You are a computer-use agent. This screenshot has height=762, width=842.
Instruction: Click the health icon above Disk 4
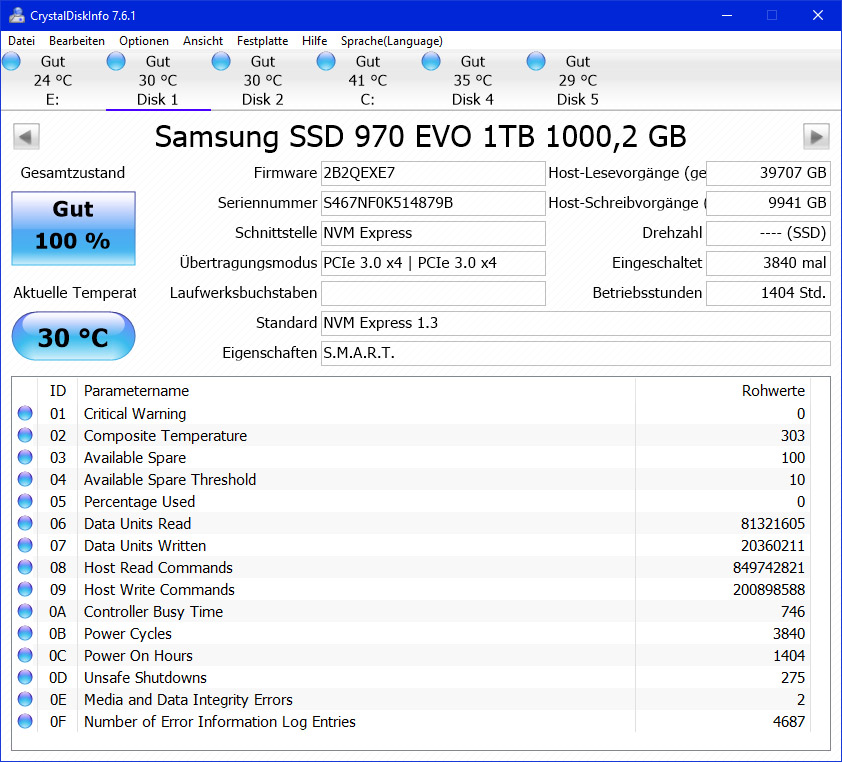tap(430, 60)
